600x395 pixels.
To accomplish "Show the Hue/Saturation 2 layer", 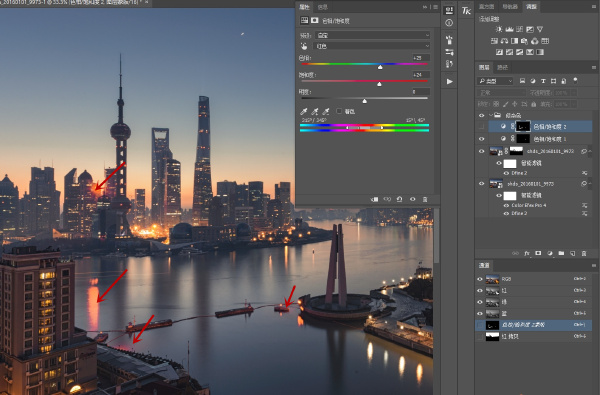I will 481,126.
